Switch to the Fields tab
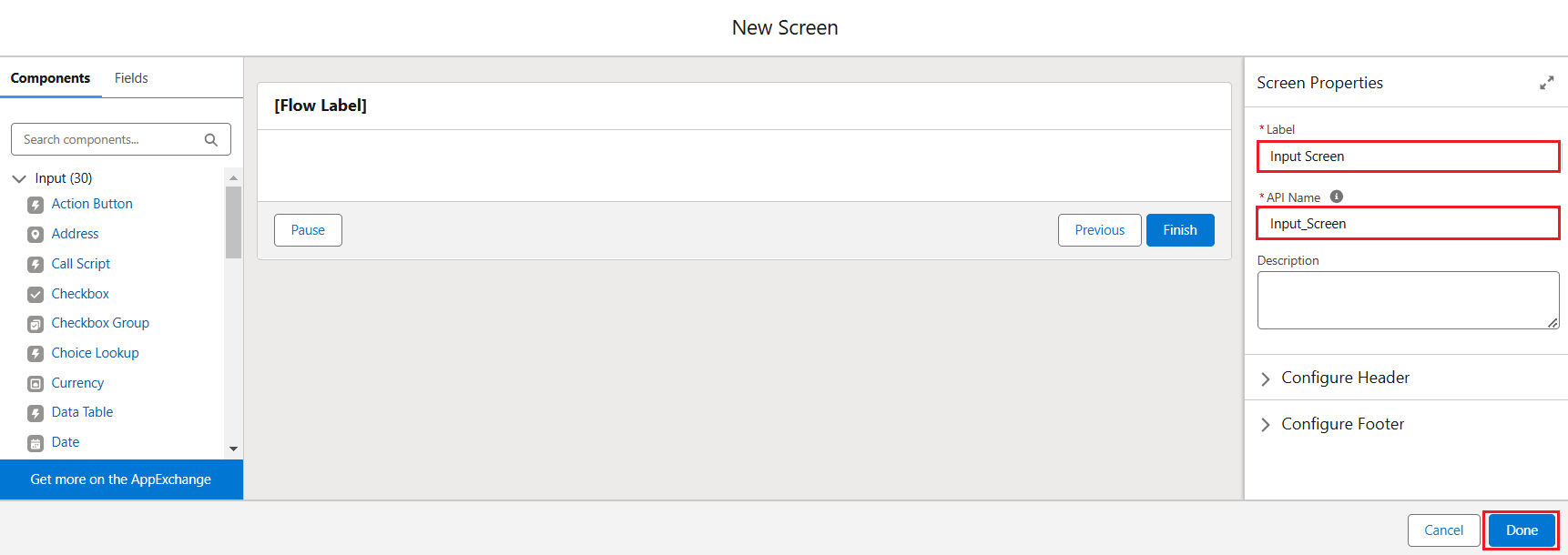 [x=131, y=78]
